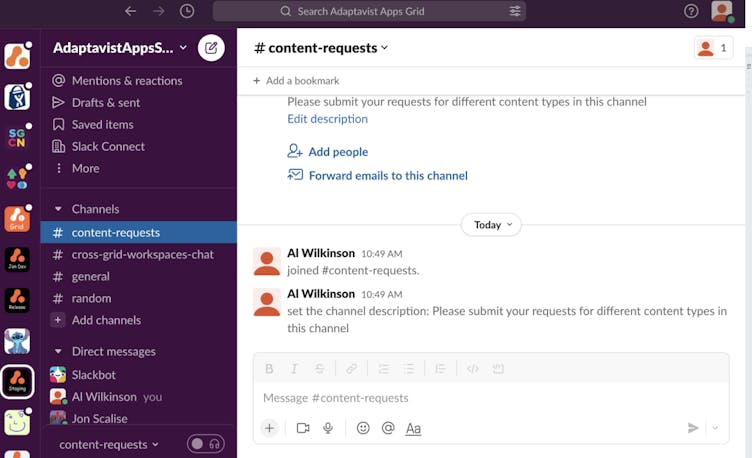Toggle formatting toolbar with Aa icon
The image size is (752, 458).
coord(413,428)
